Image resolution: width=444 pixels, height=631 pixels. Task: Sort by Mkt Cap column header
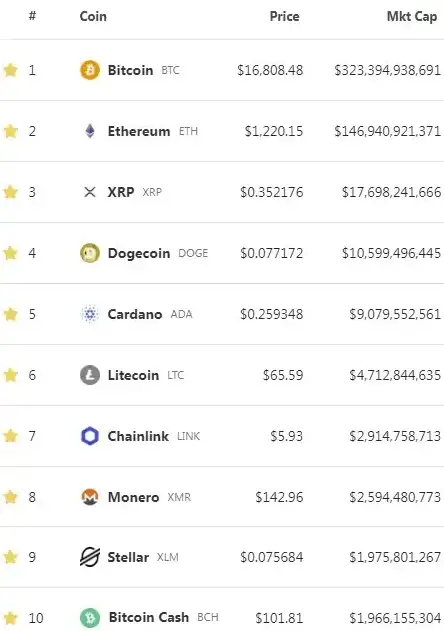coord(412,16)
